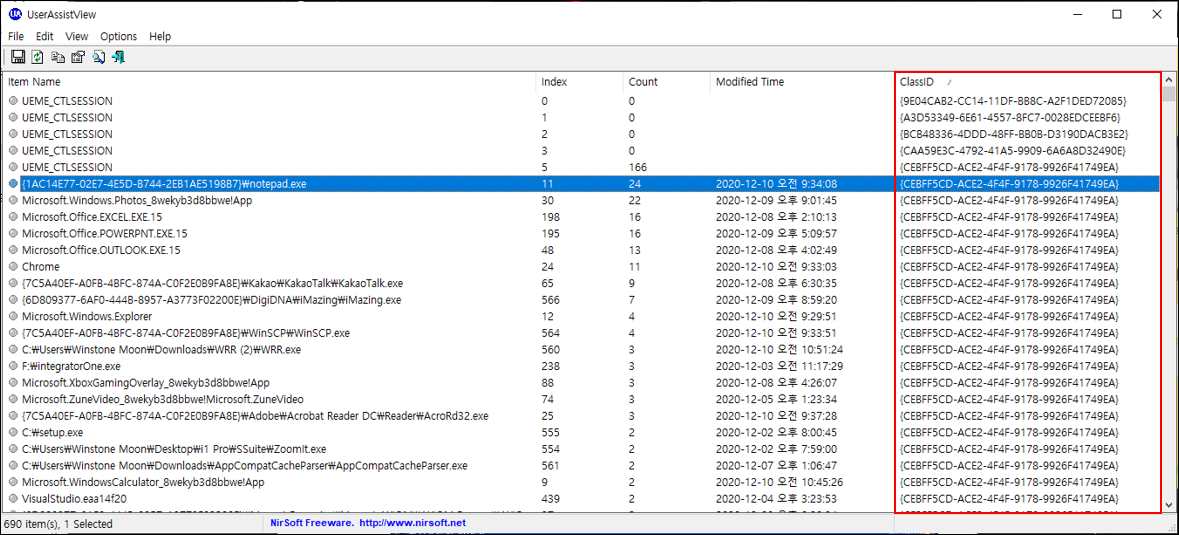1179x535 pixels.
Task: Click the bullet icon beside C:\setup.exe
Action: click(x=13, y=432)
